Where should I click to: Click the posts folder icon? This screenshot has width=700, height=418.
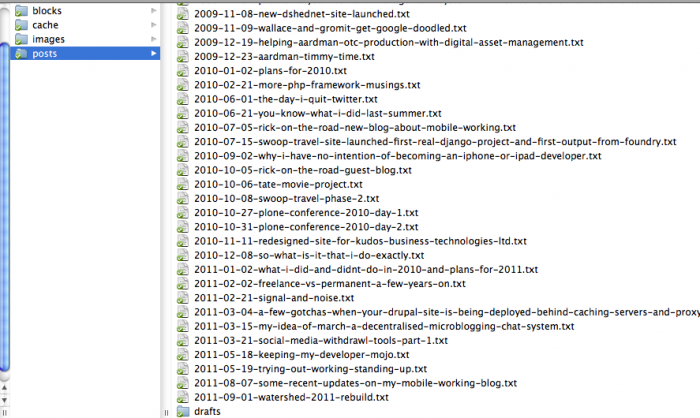[21, 54]
